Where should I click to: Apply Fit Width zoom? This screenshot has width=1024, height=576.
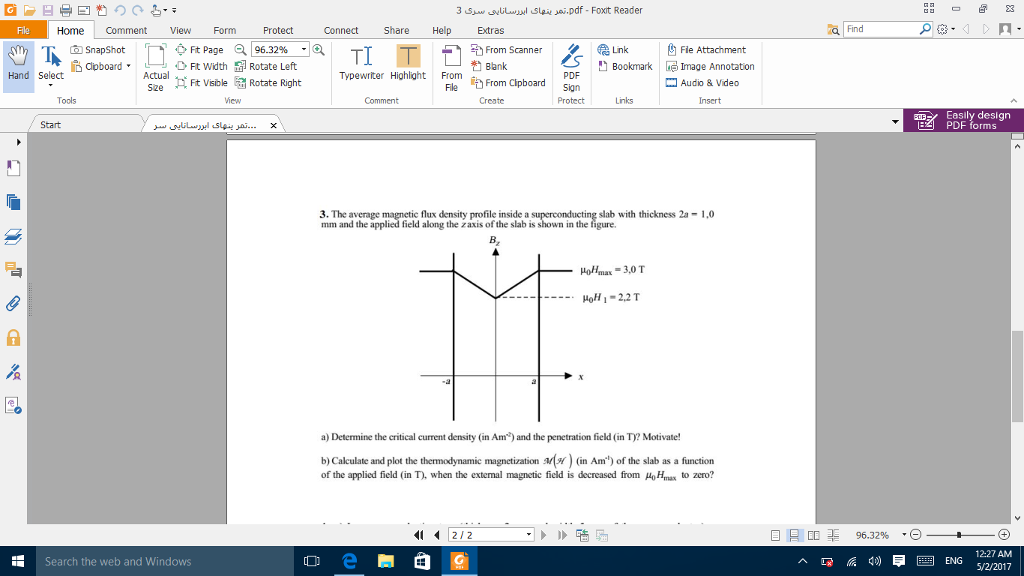[202, 66]
